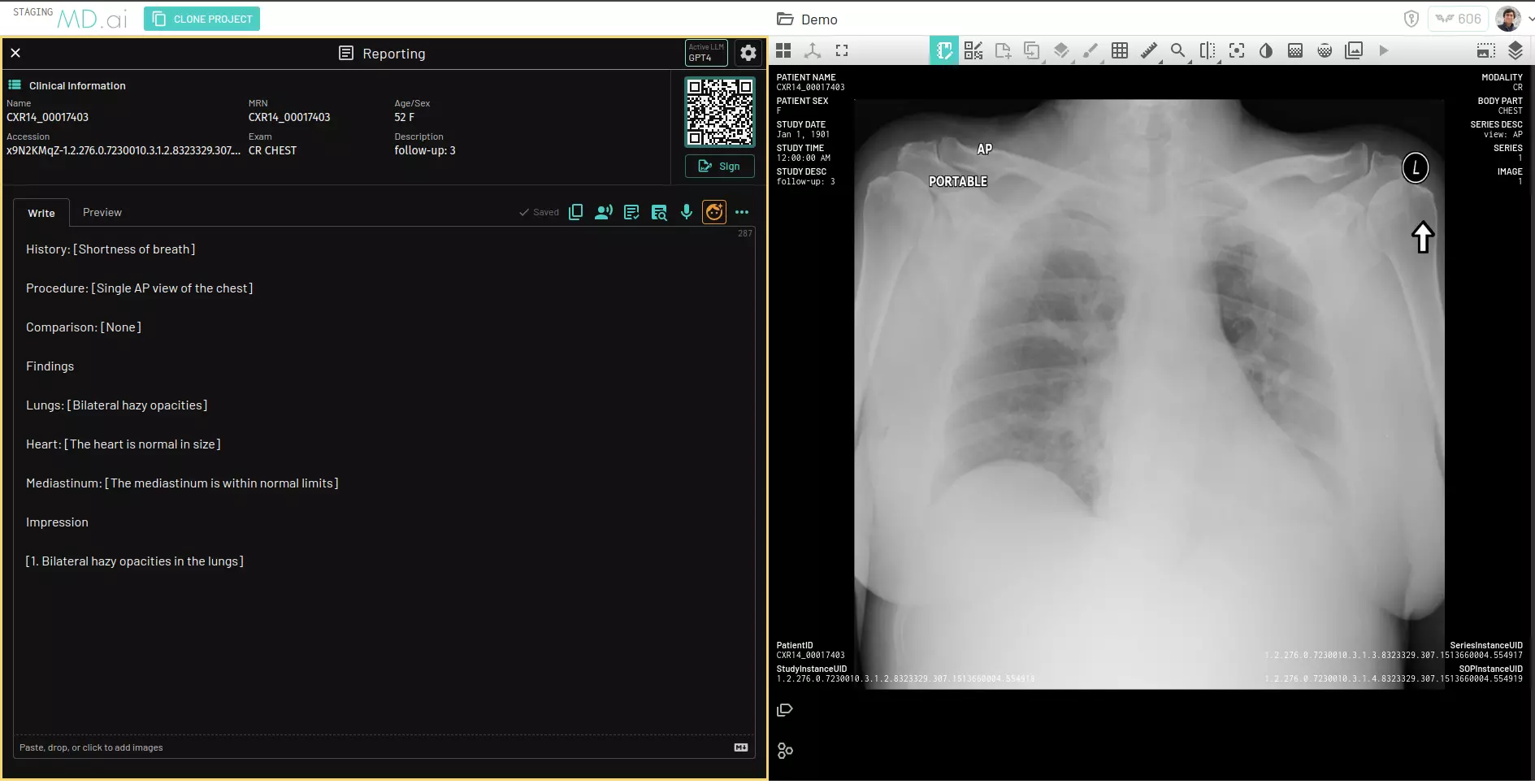Open the more options menu in Reporting
1535x784 pixels.
coord(742,212)
